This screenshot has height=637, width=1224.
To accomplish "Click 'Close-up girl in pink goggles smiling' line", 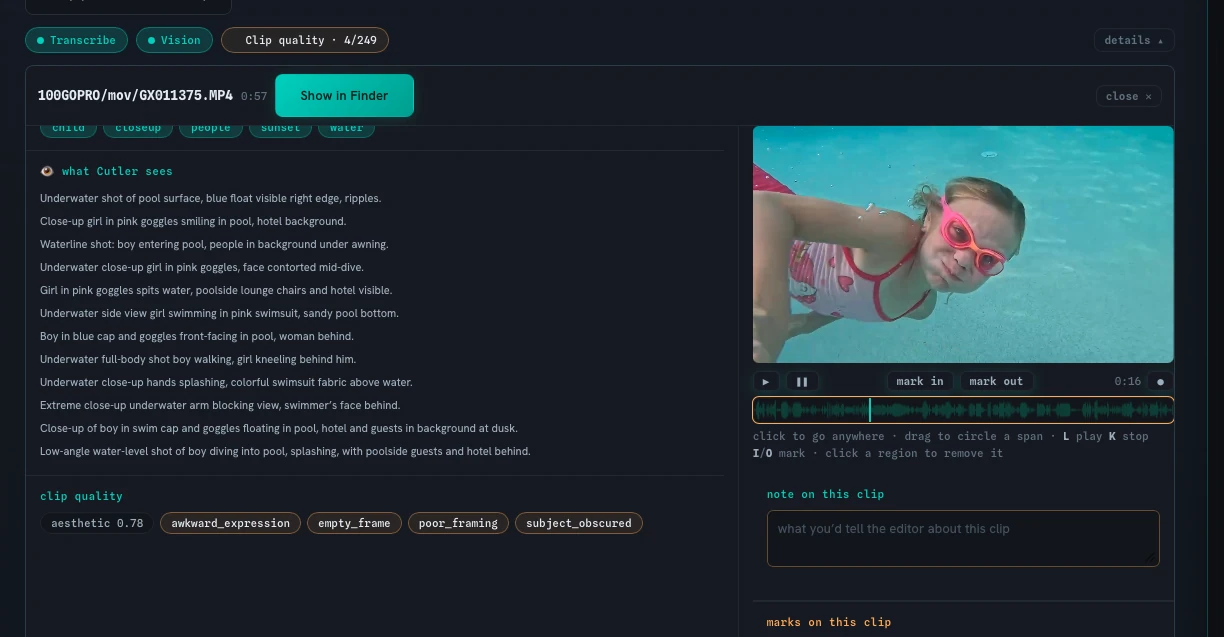I will [x=193, y=221].
